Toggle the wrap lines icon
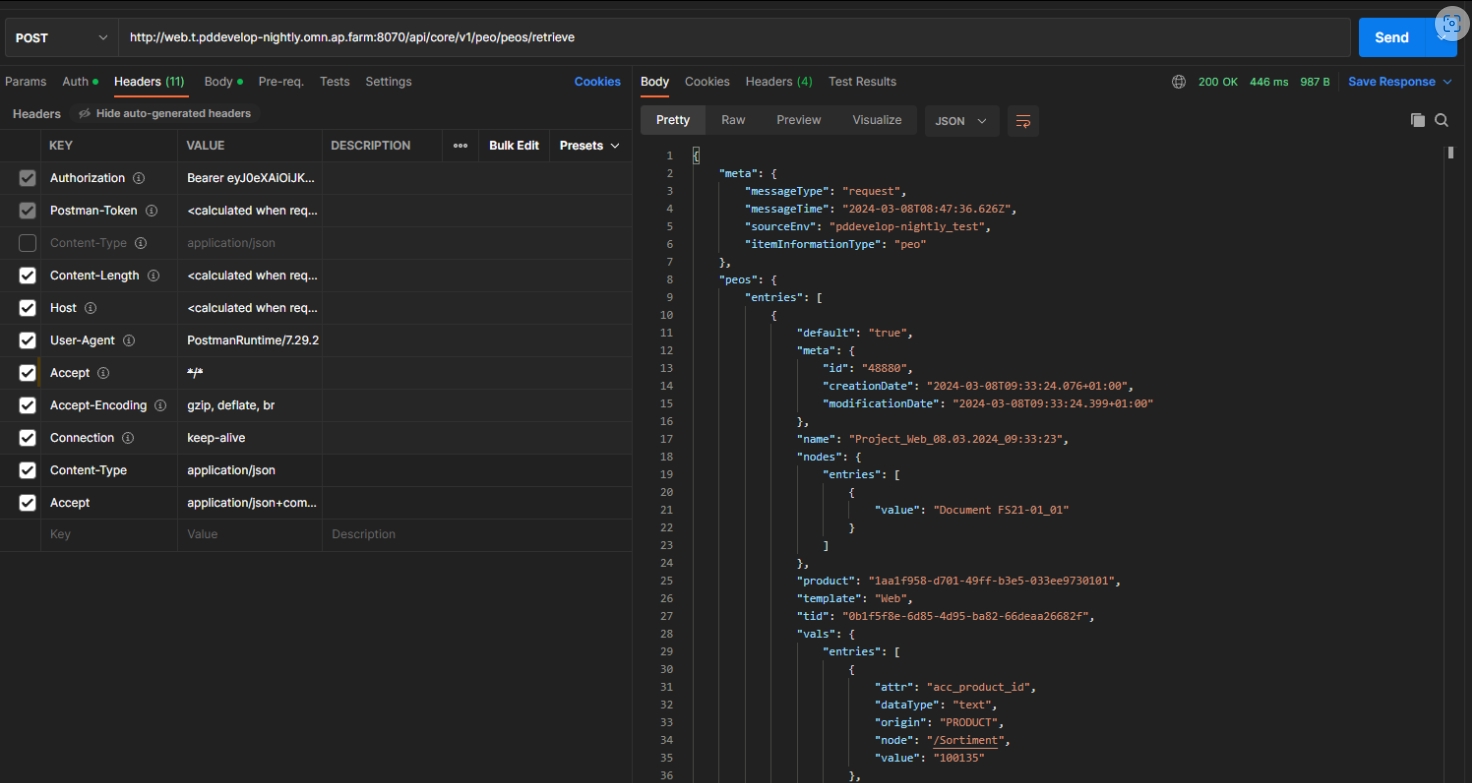The image size is (1472, 783). [x=1023, y=121]
